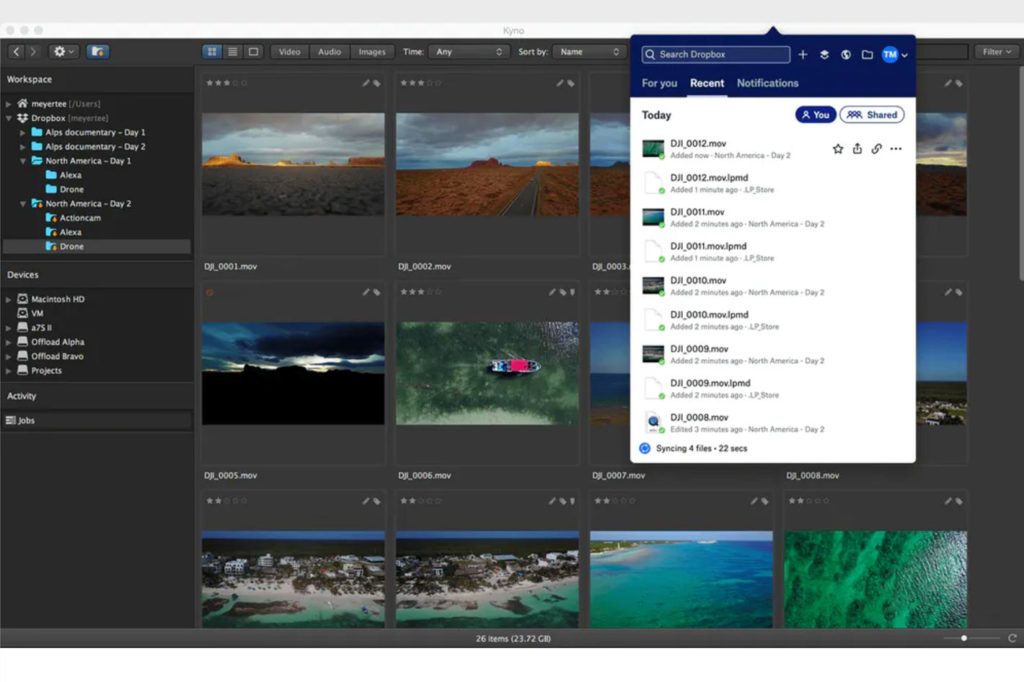Expand the meyertee home folder

8,104
